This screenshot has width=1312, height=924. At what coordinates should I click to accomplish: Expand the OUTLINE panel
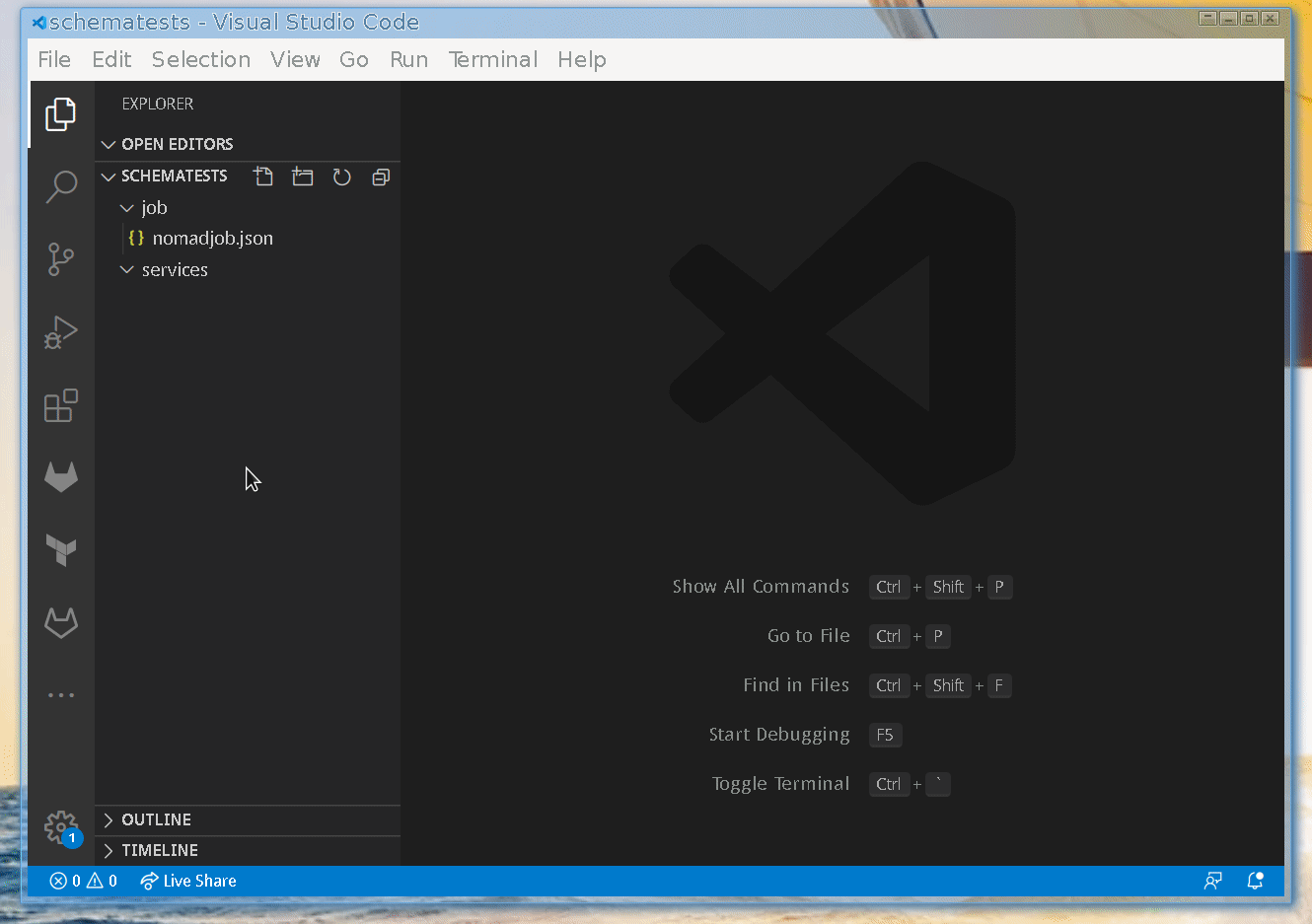248,819
